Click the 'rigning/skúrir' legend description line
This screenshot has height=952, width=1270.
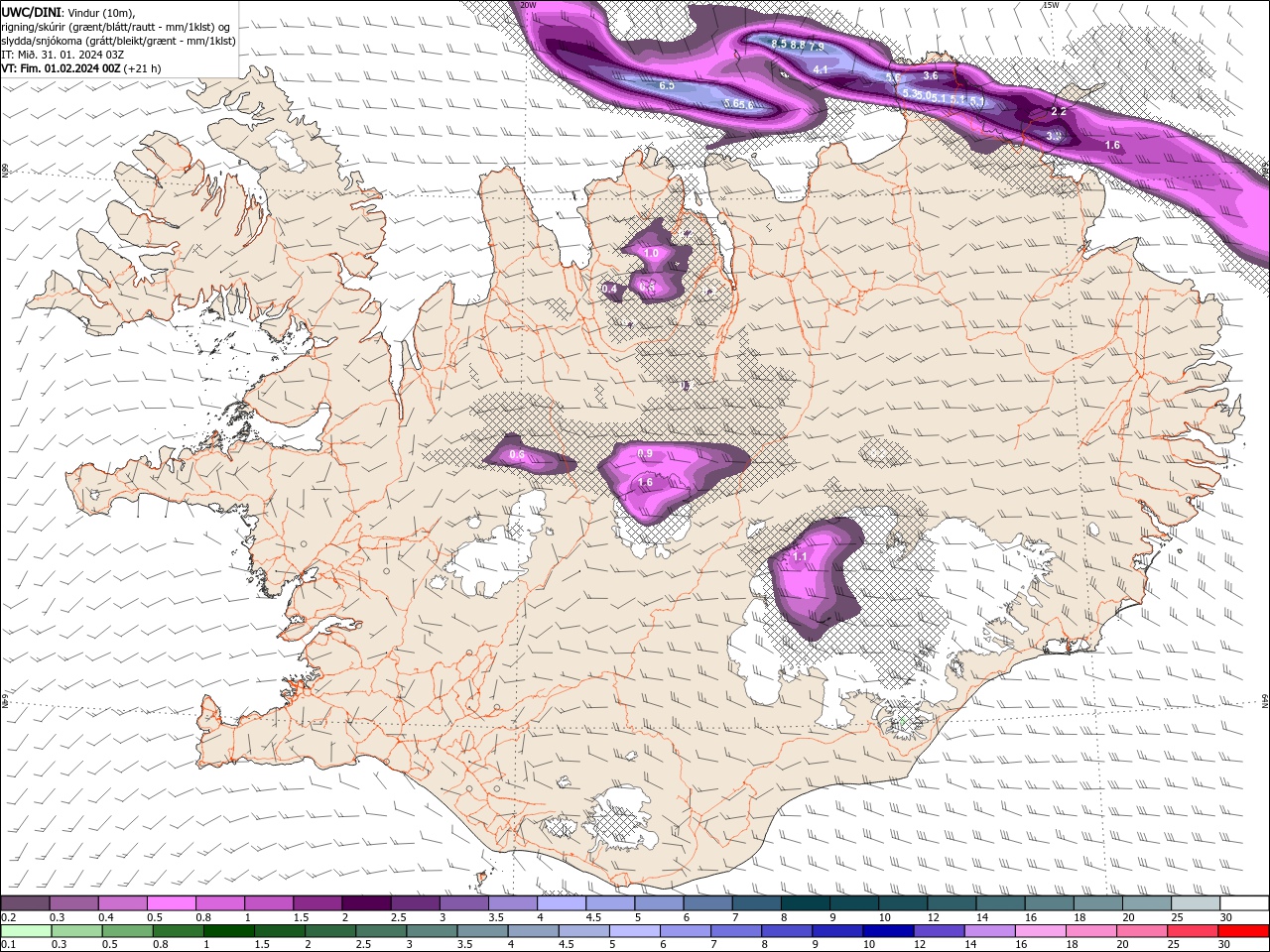(x=115, y=27)
